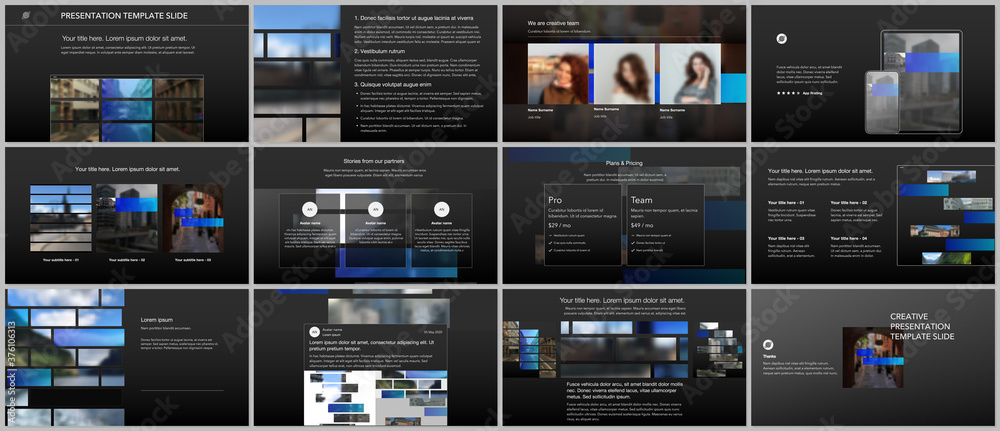
Task: Open the arched street image above subtitle 03
Action: pos(193,218)
